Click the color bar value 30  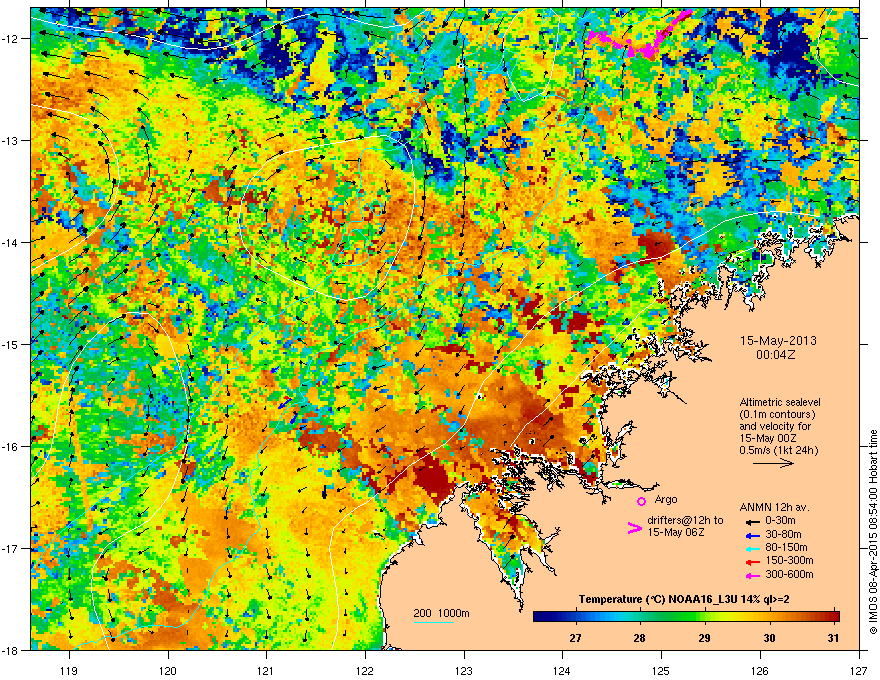point(769,638)
